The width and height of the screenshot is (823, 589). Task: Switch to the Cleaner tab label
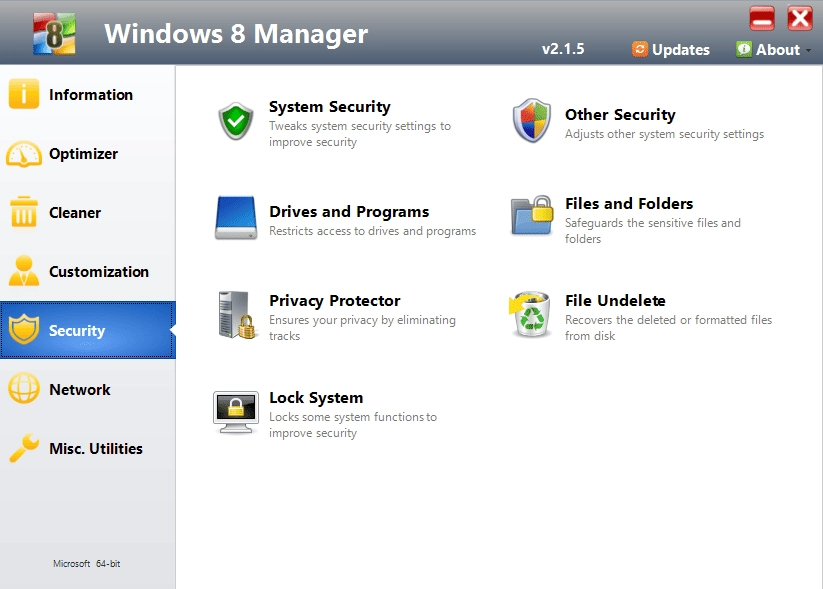[75, 213]
